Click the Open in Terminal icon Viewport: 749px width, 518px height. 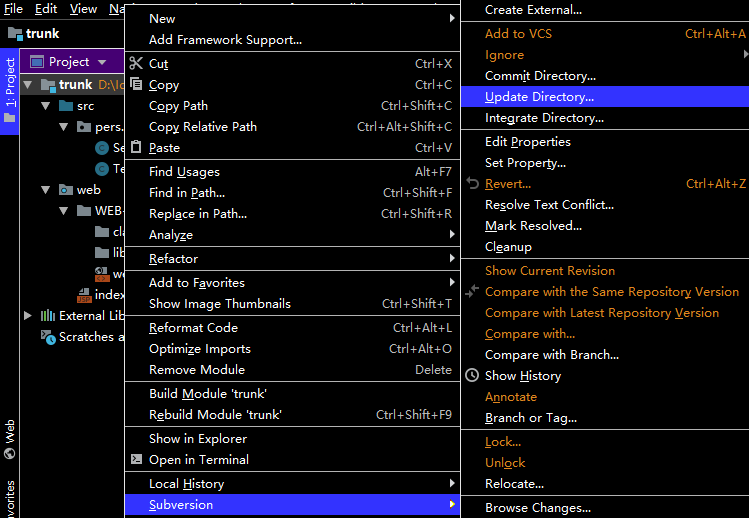tap(136, 459)
